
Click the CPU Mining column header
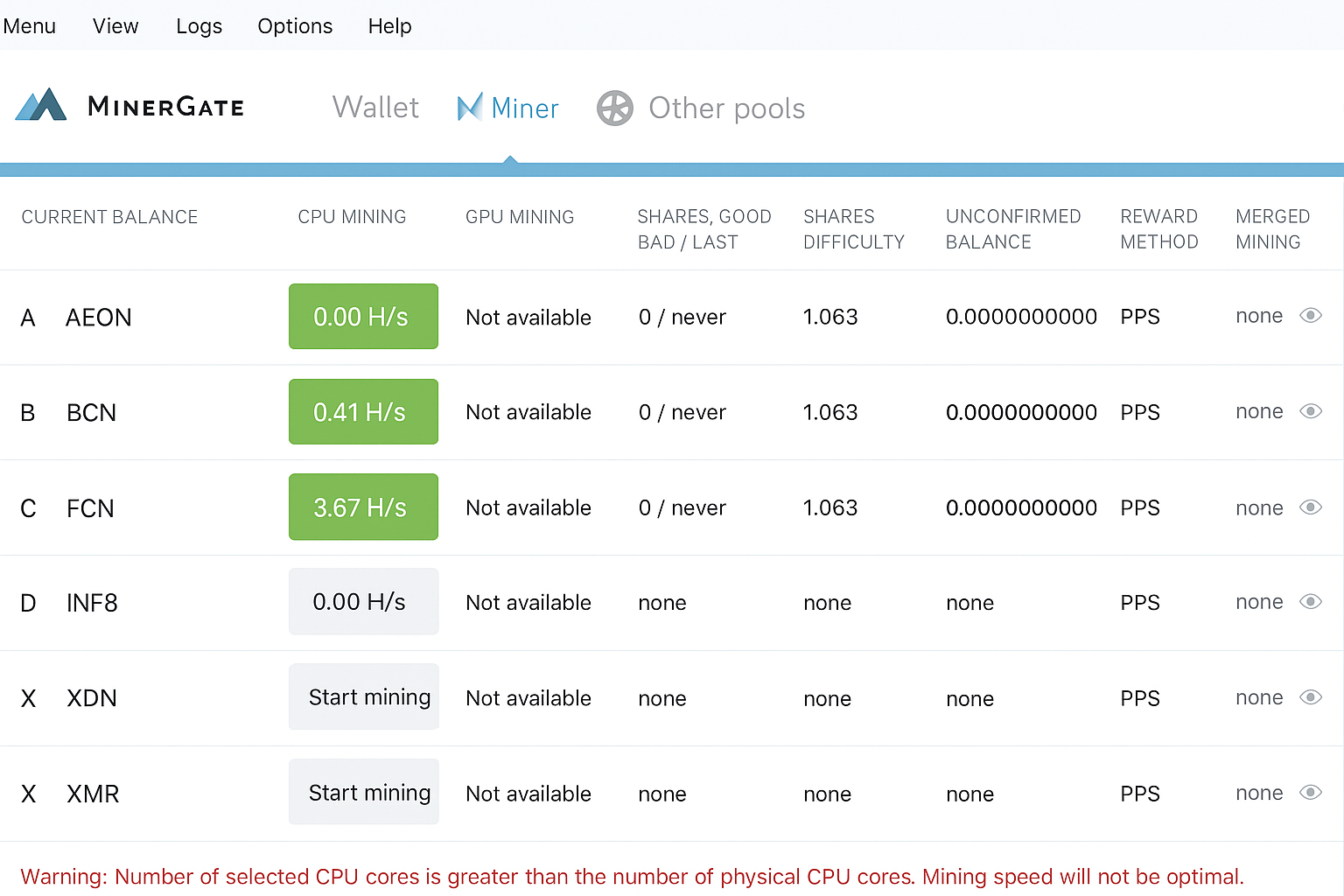(x=352, y=217)
